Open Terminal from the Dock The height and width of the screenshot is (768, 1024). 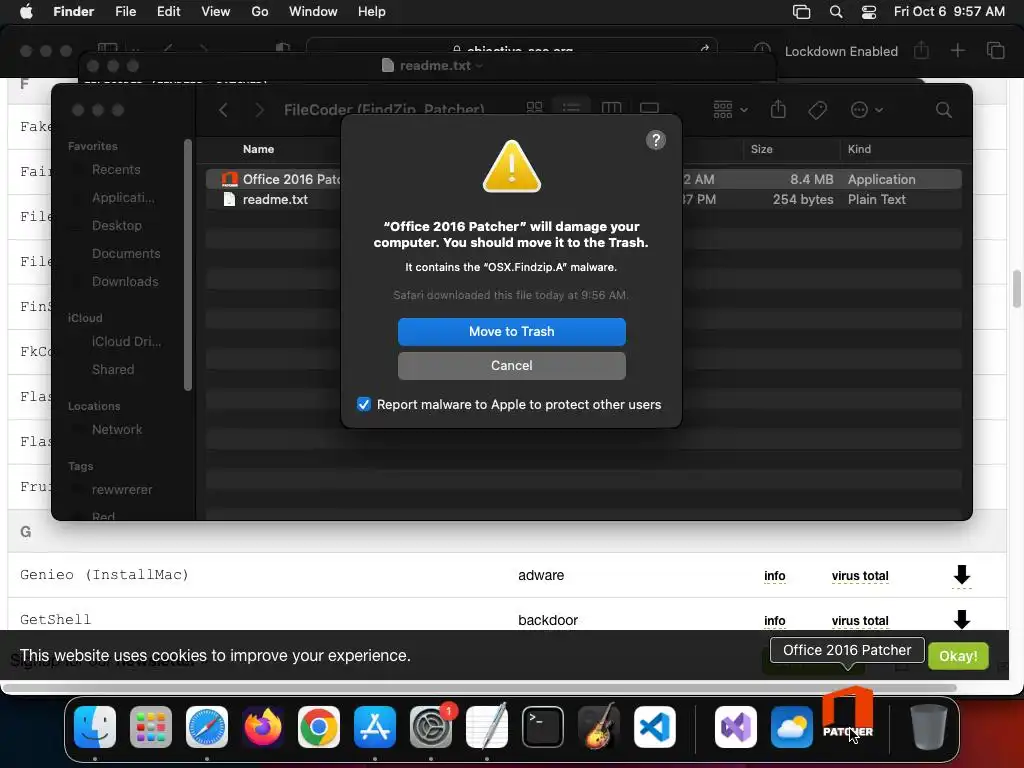(x=543, y=727)
